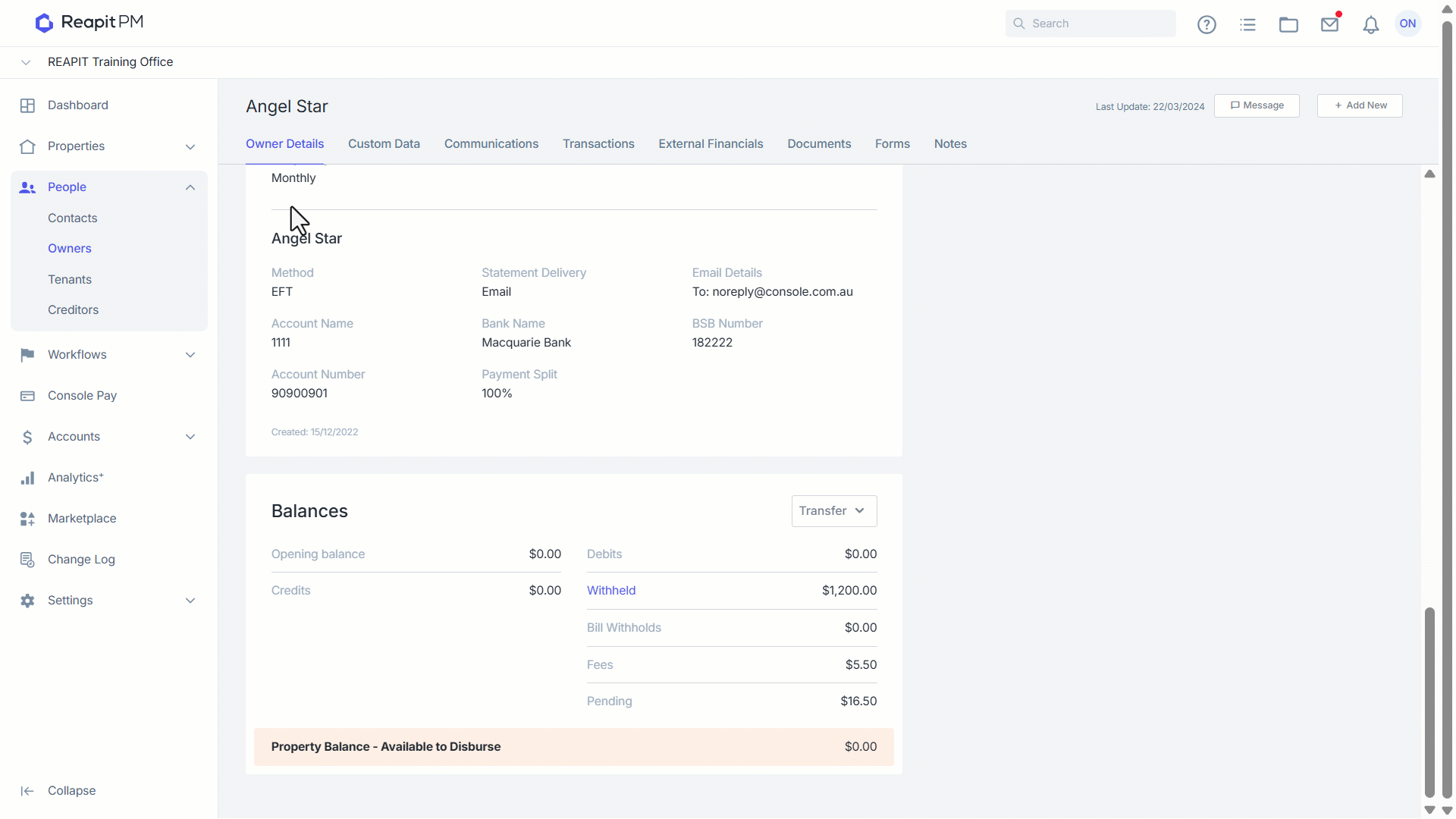1456x819 pixels.
Task: Collapse the sidebar with Collapse button
Action: (58, 791)
